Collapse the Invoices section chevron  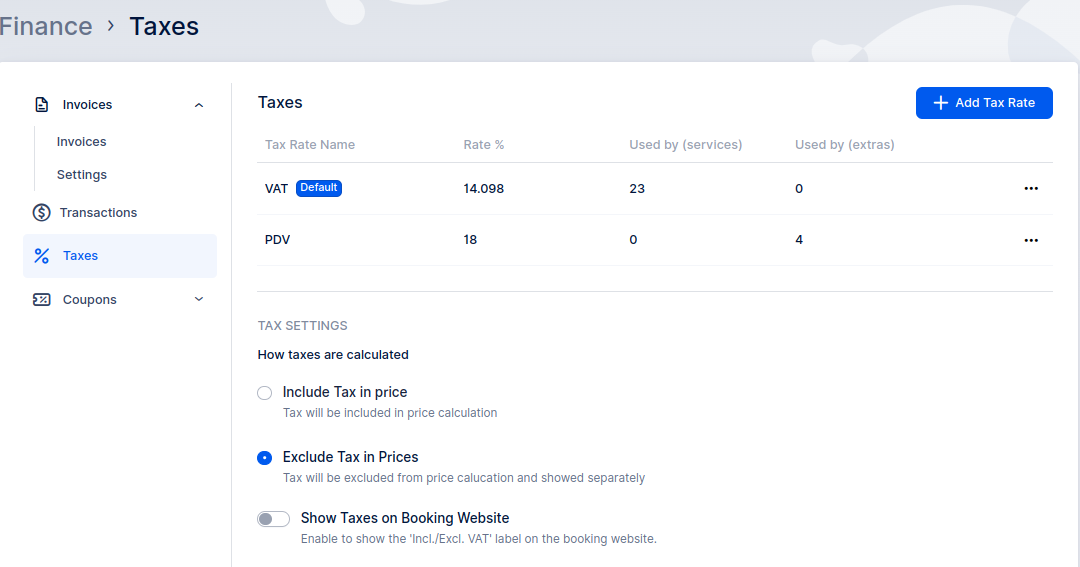tap(199, 105)
